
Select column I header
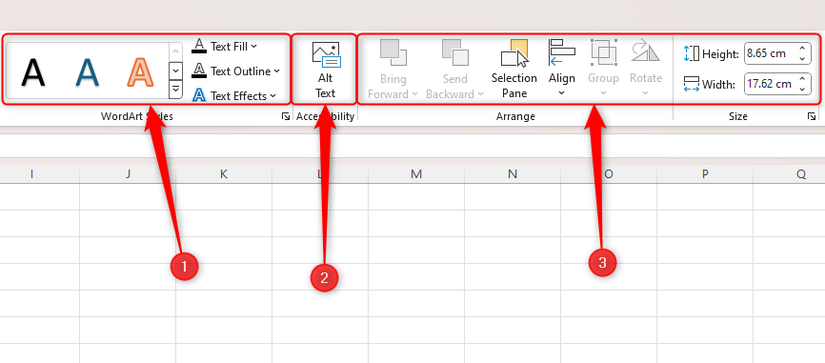click(32, 174)
